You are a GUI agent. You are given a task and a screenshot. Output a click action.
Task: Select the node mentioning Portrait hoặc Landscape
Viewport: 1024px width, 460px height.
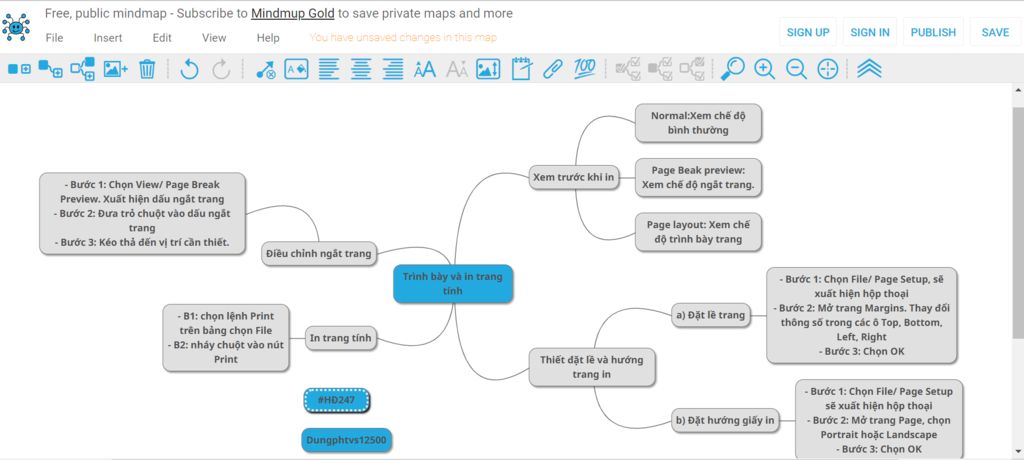[x=879, y=420]
